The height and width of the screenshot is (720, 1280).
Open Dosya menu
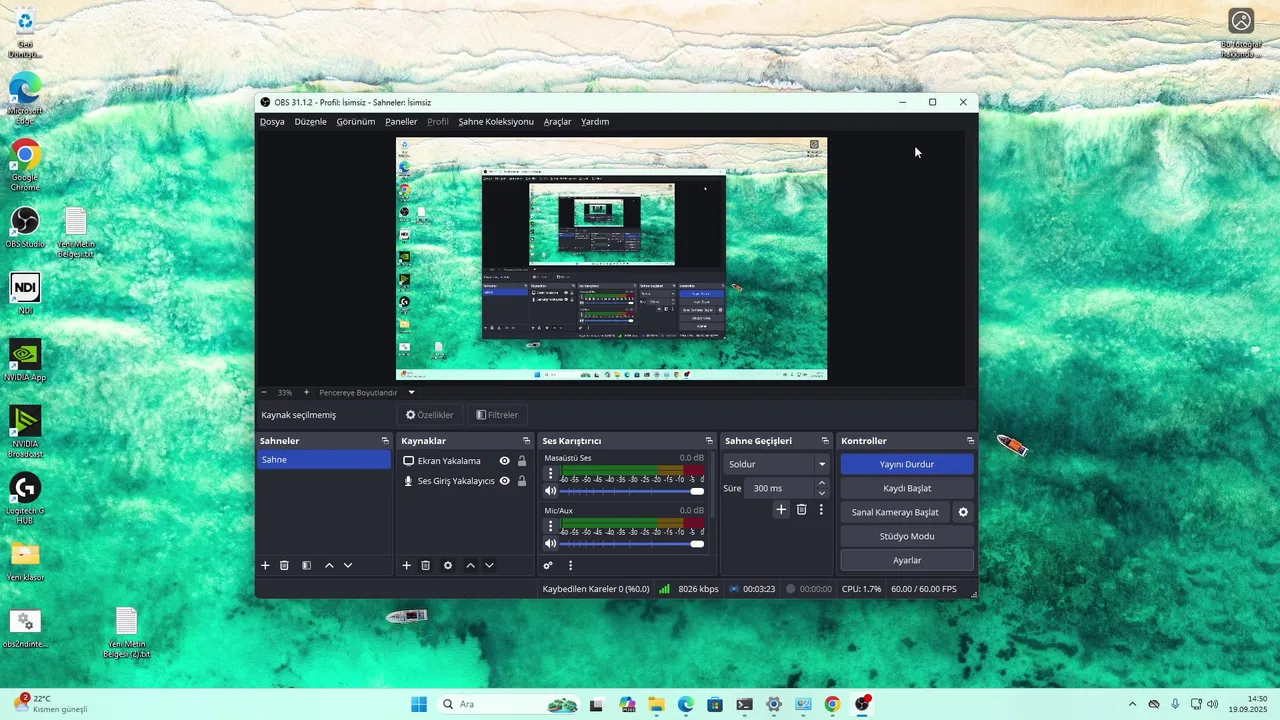coord(272,122)
